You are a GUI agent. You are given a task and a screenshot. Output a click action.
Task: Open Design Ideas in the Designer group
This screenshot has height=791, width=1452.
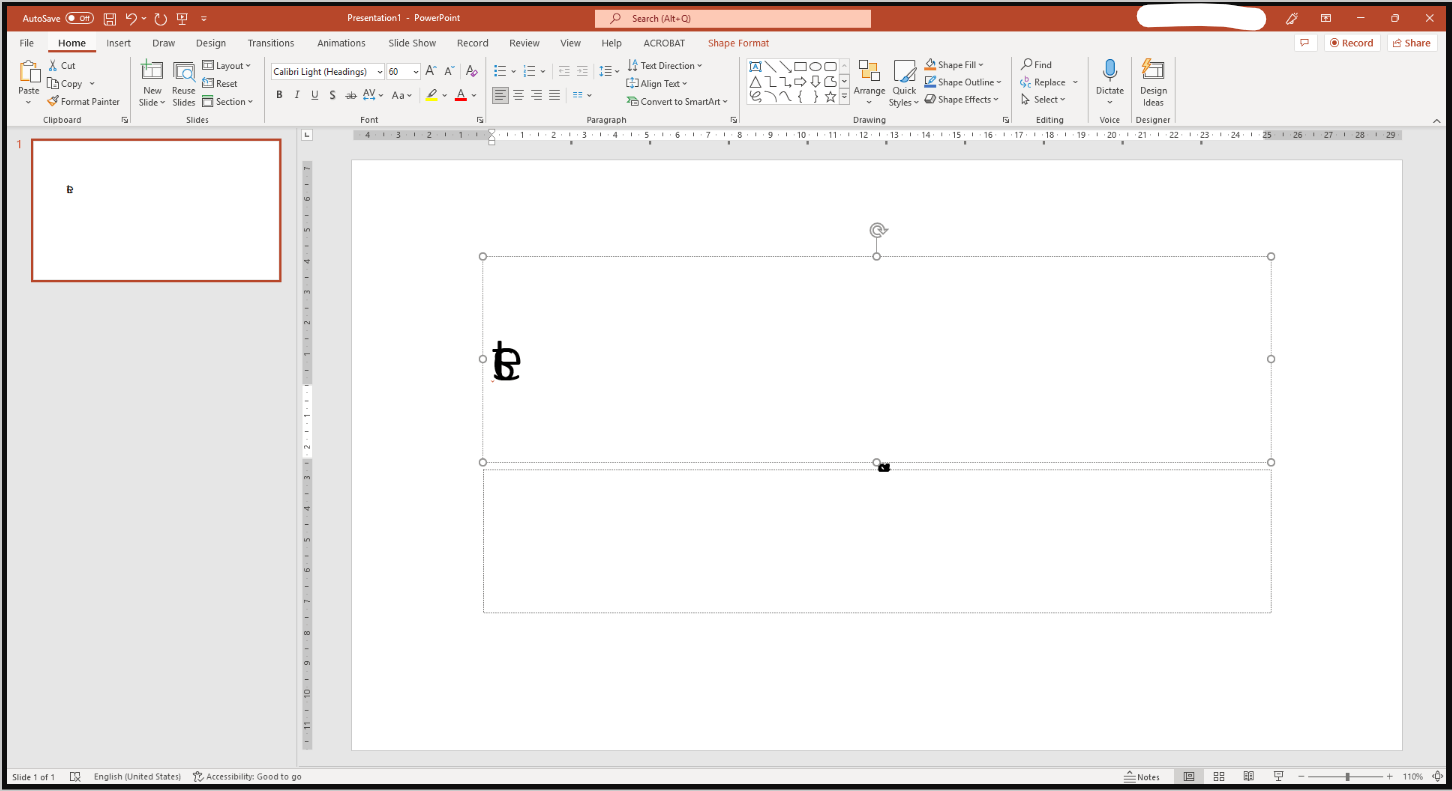(1153, 83)
